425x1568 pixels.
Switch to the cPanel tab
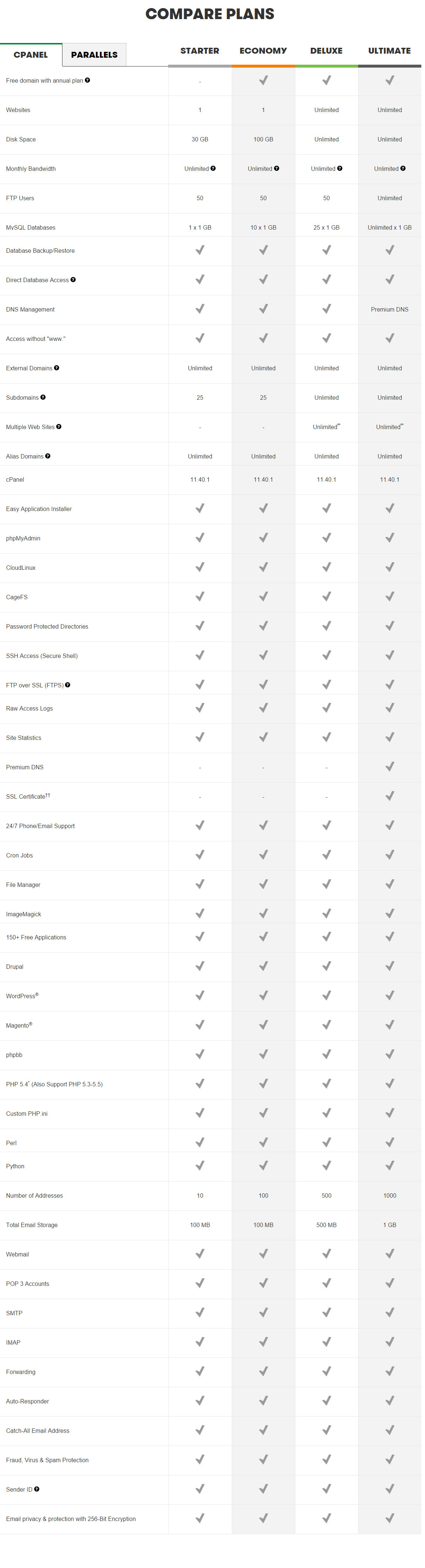tap(30, 55)
